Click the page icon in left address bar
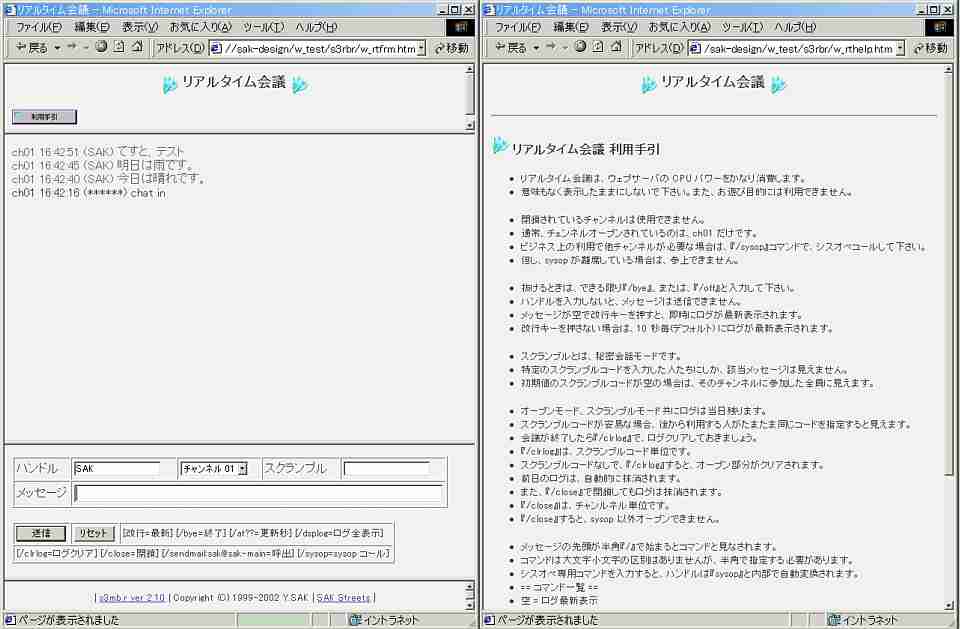Screen dimensions: 960x629 pyautogui.click(x=216, y=48)
